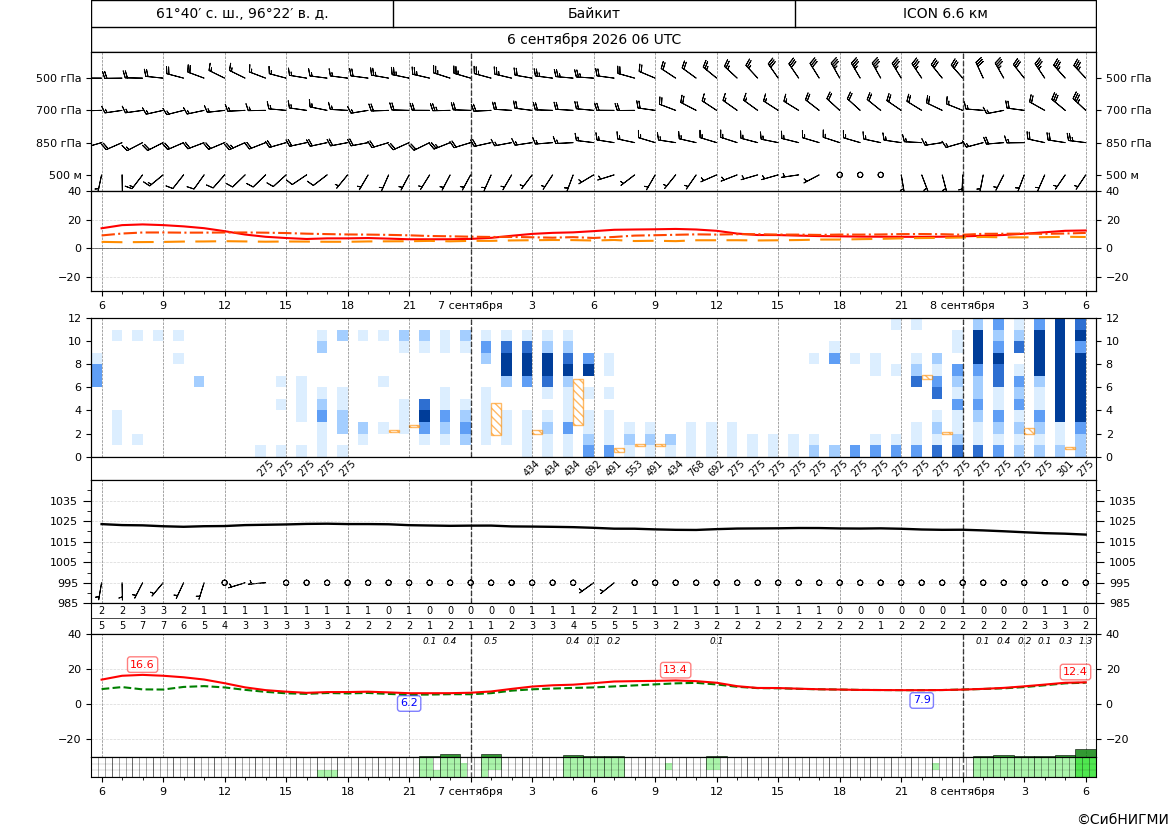Click the 301 cloud base value label
This screenshot has height=827, width=1169.
coord(1065,469)
